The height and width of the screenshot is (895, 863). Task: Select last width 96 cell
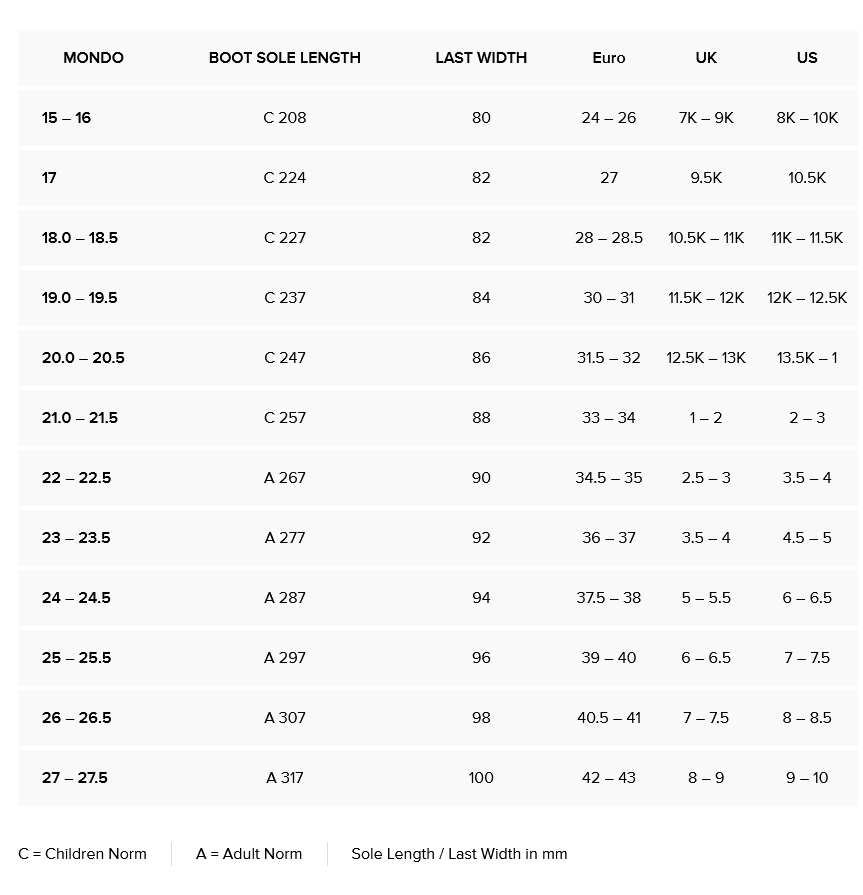pyautogui.click(x=481, y=658)
